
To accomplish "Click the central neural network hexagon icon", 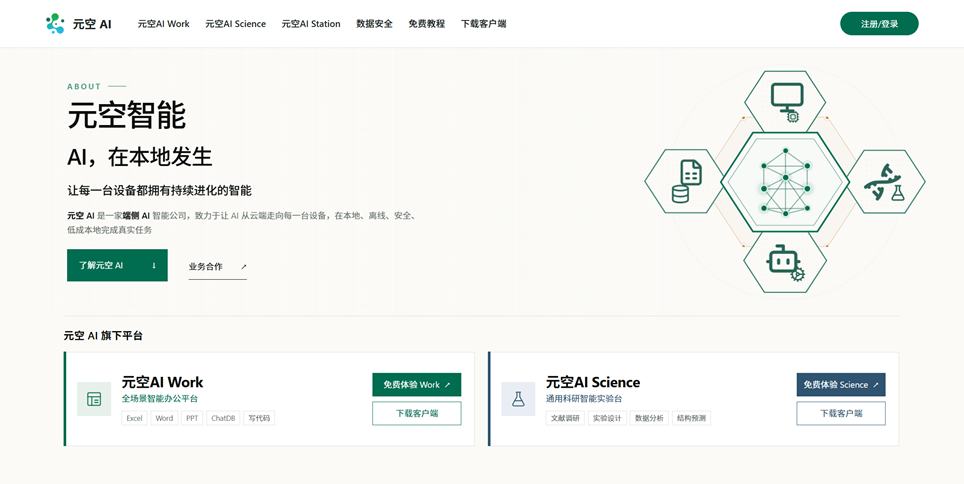I will [x=785, y=182].
